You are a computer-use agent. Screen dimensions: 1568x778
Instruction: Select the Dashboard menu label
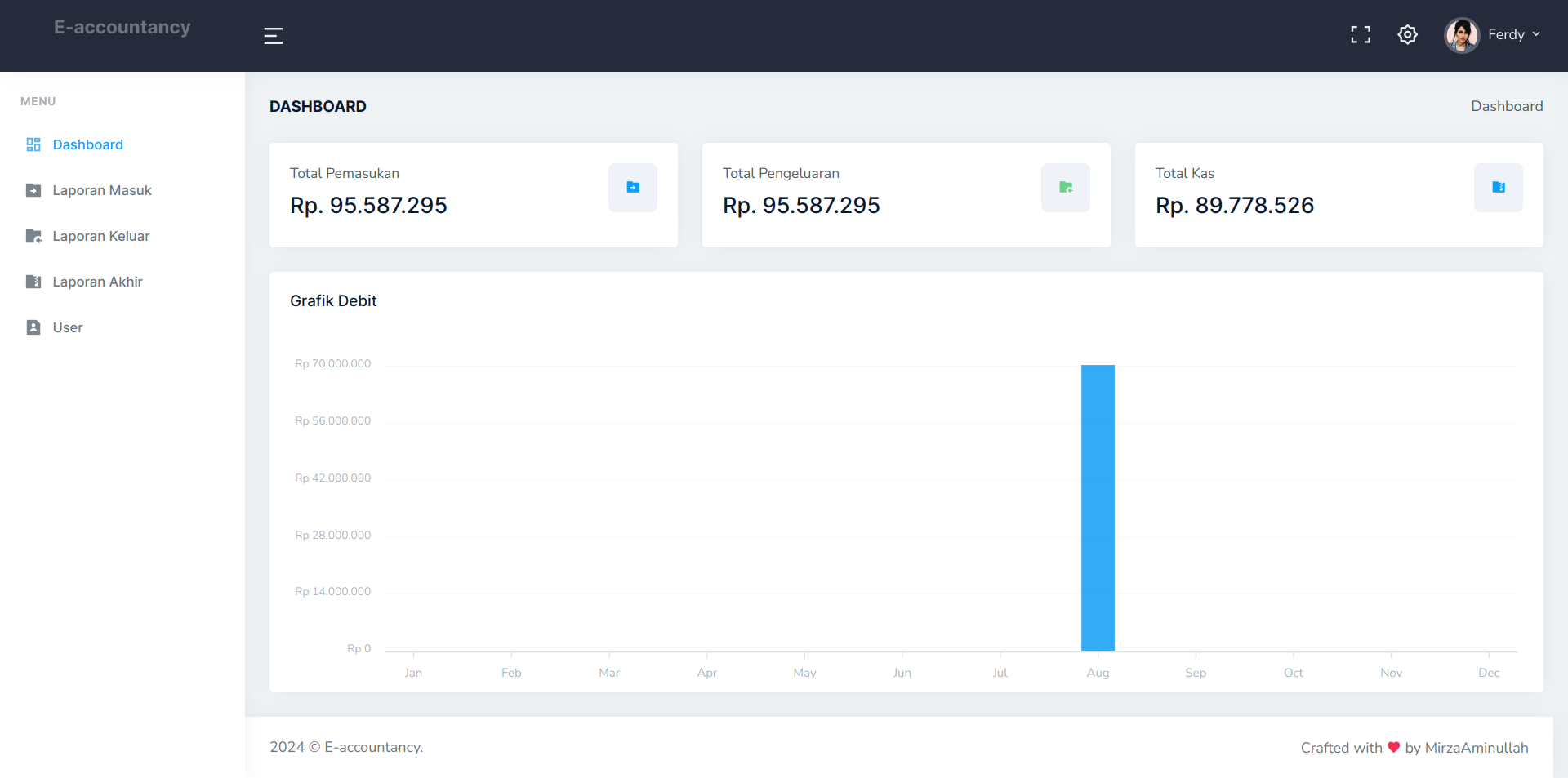tap(88, 144)
